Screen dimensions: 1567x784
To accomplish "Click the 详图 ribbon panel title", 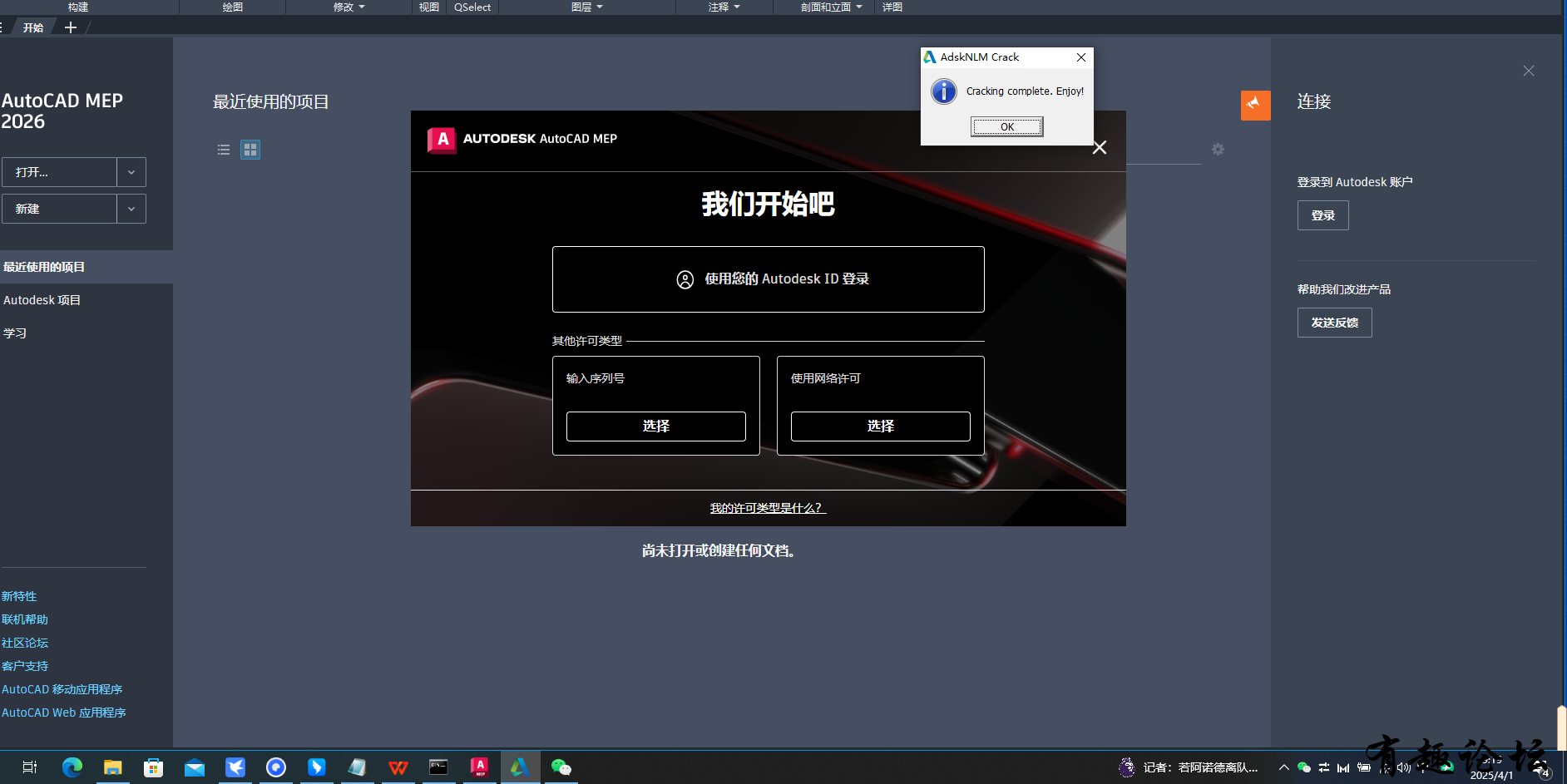I will pyautogui.click(x=892, y=7).
